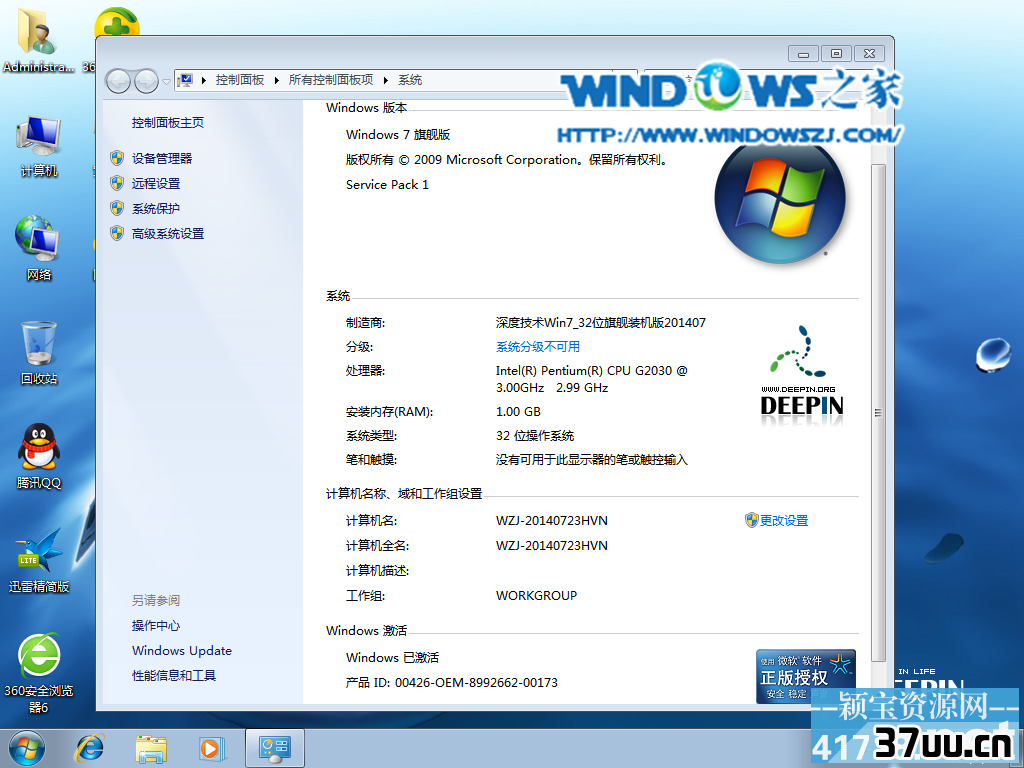Close the system window
1024x768 pixels.
869,54
